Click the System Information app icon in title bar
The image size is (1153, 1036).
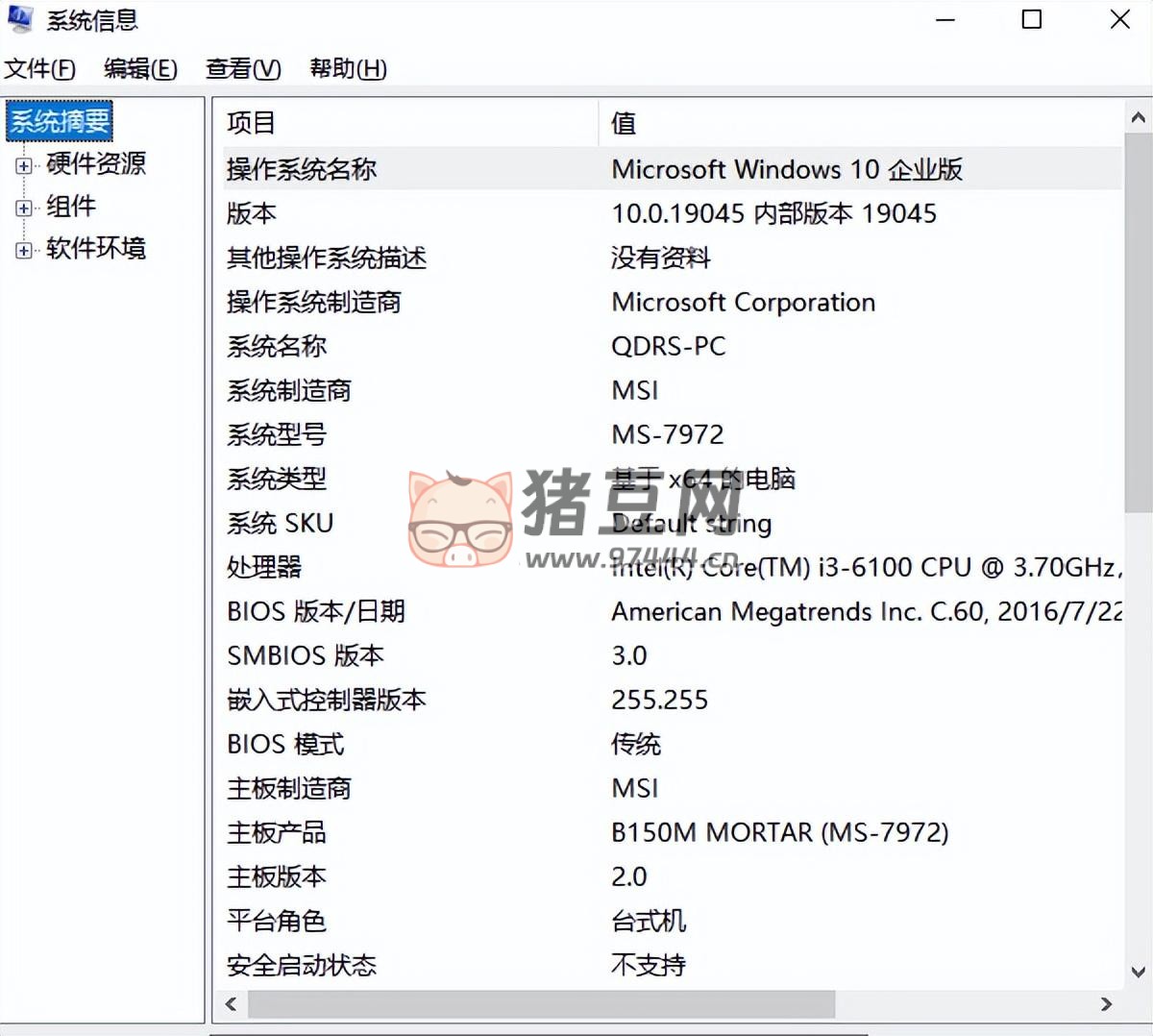20,18
